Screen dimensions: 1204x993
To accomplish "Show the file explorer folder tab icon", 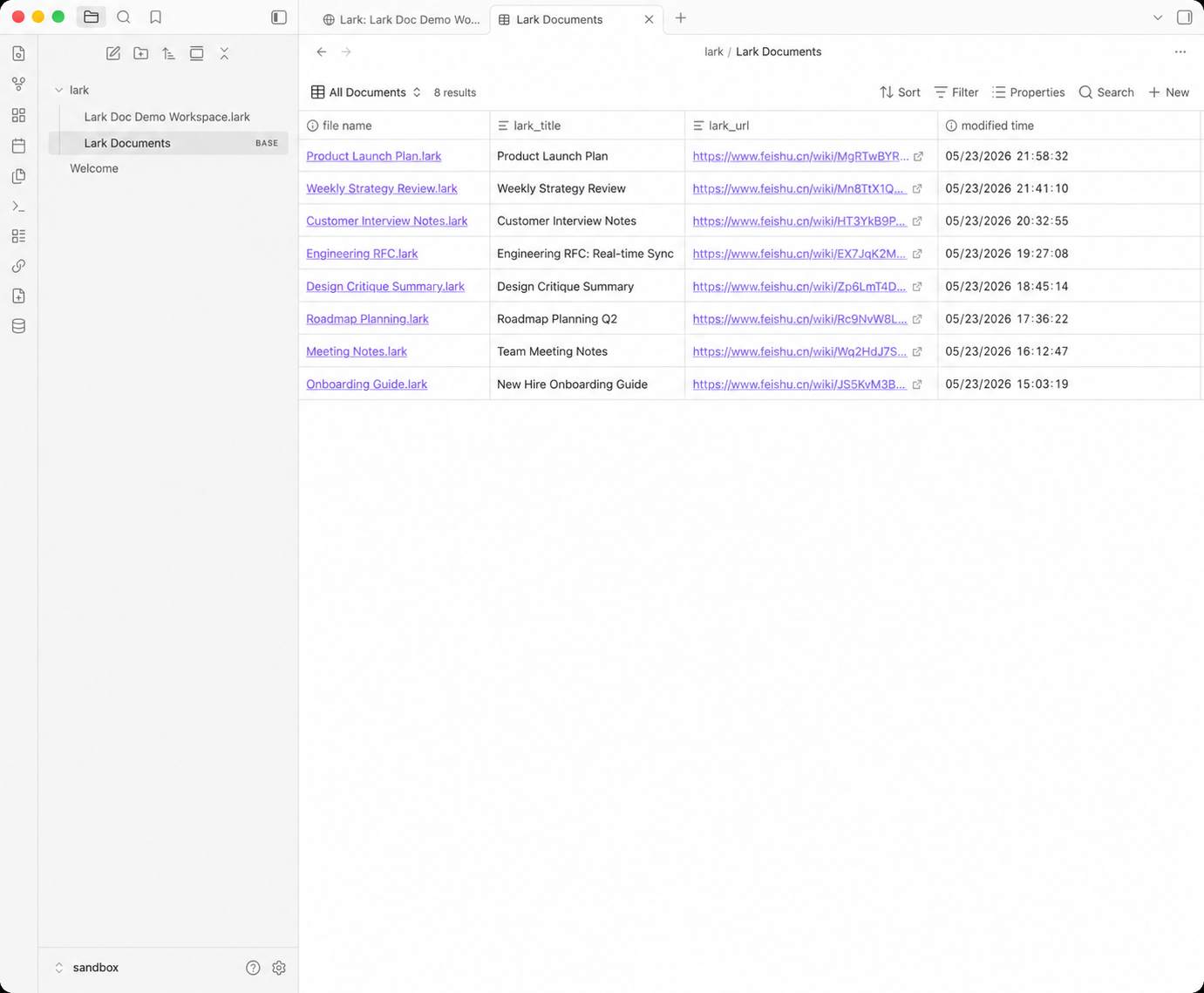I will [91, 17].
